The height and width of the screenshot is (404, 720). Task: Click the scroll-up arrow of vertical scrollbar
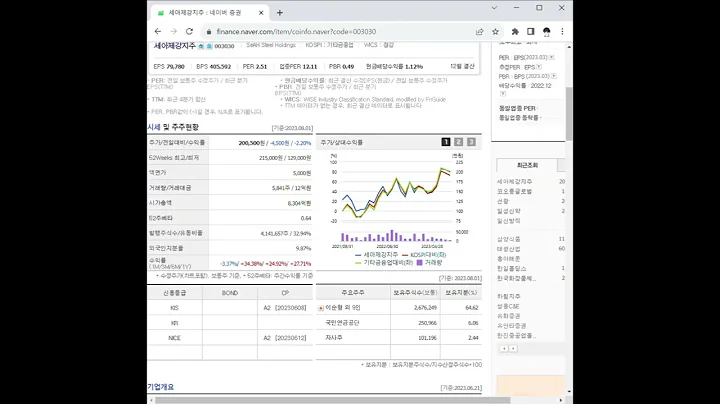click(x=569, y=47)
